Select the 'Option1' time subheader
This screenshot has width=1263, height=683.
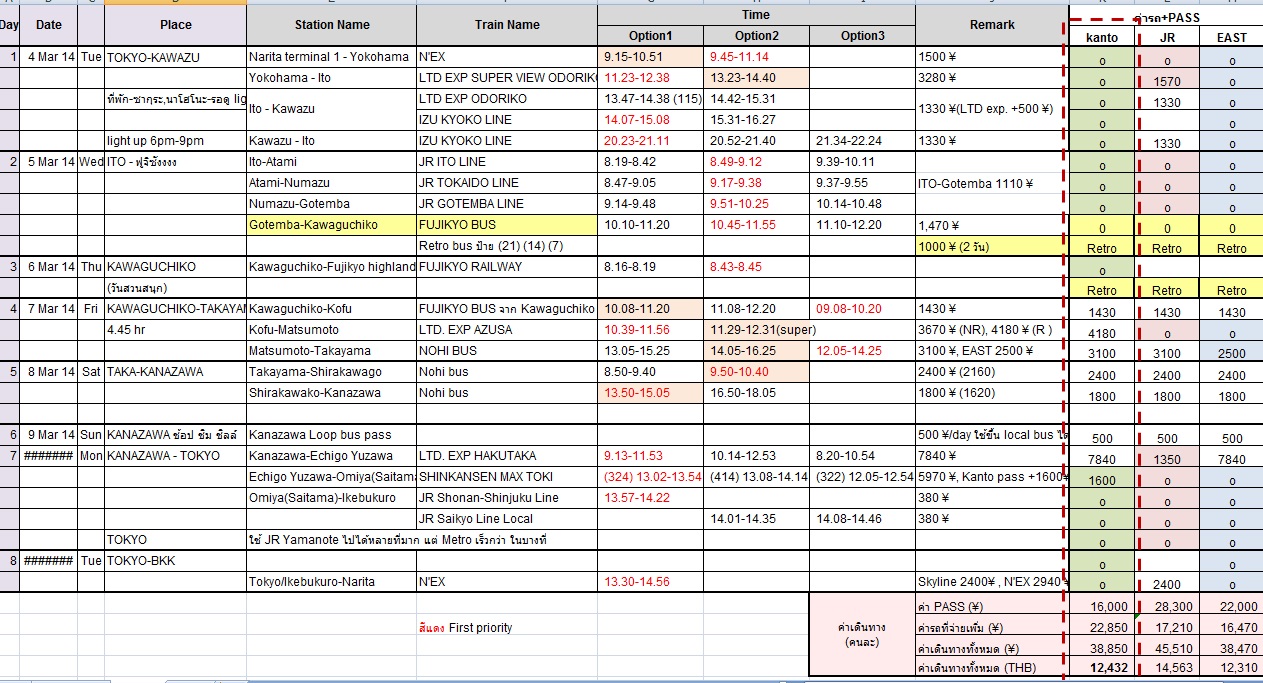(651, 36)
